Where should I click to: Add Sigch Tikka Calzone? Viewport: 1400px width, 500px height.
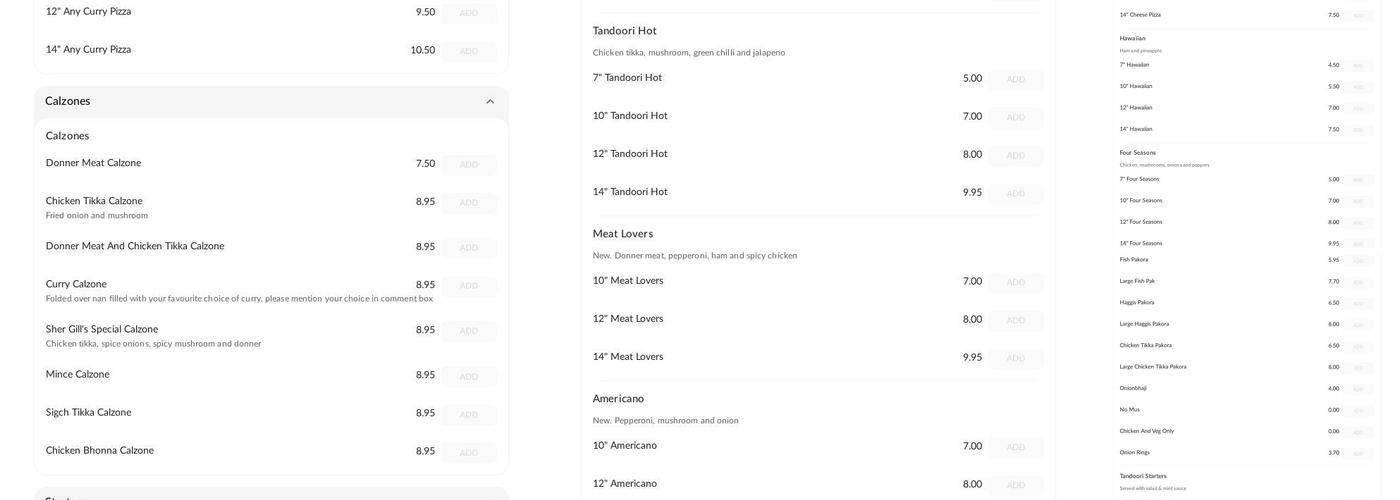pos(468,414)
